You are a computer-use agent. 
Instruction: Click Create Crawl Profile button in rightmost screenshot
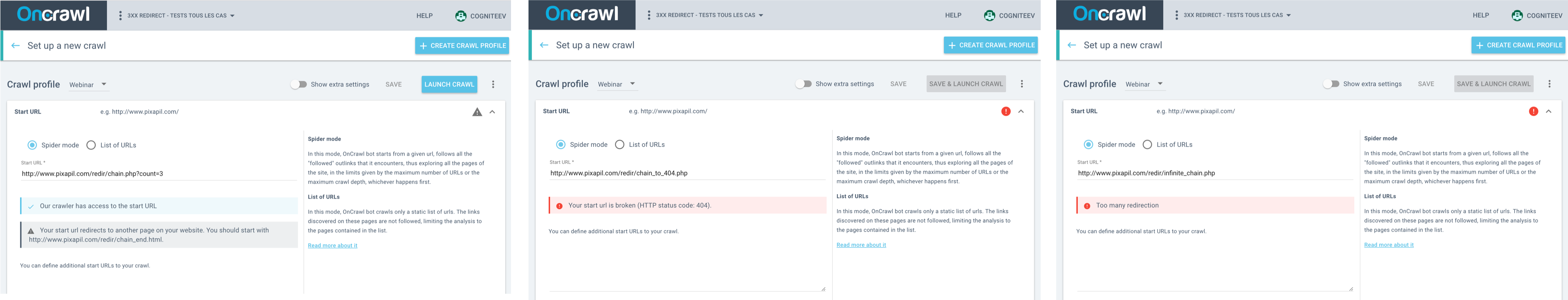1518,45
